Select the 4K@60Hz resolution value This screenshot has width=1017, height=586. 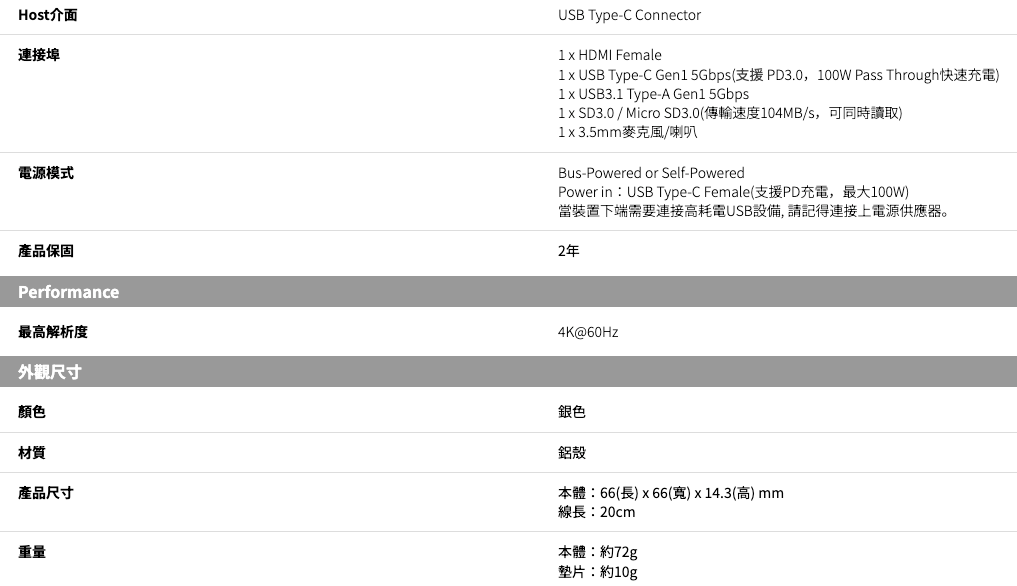point(588,332)
